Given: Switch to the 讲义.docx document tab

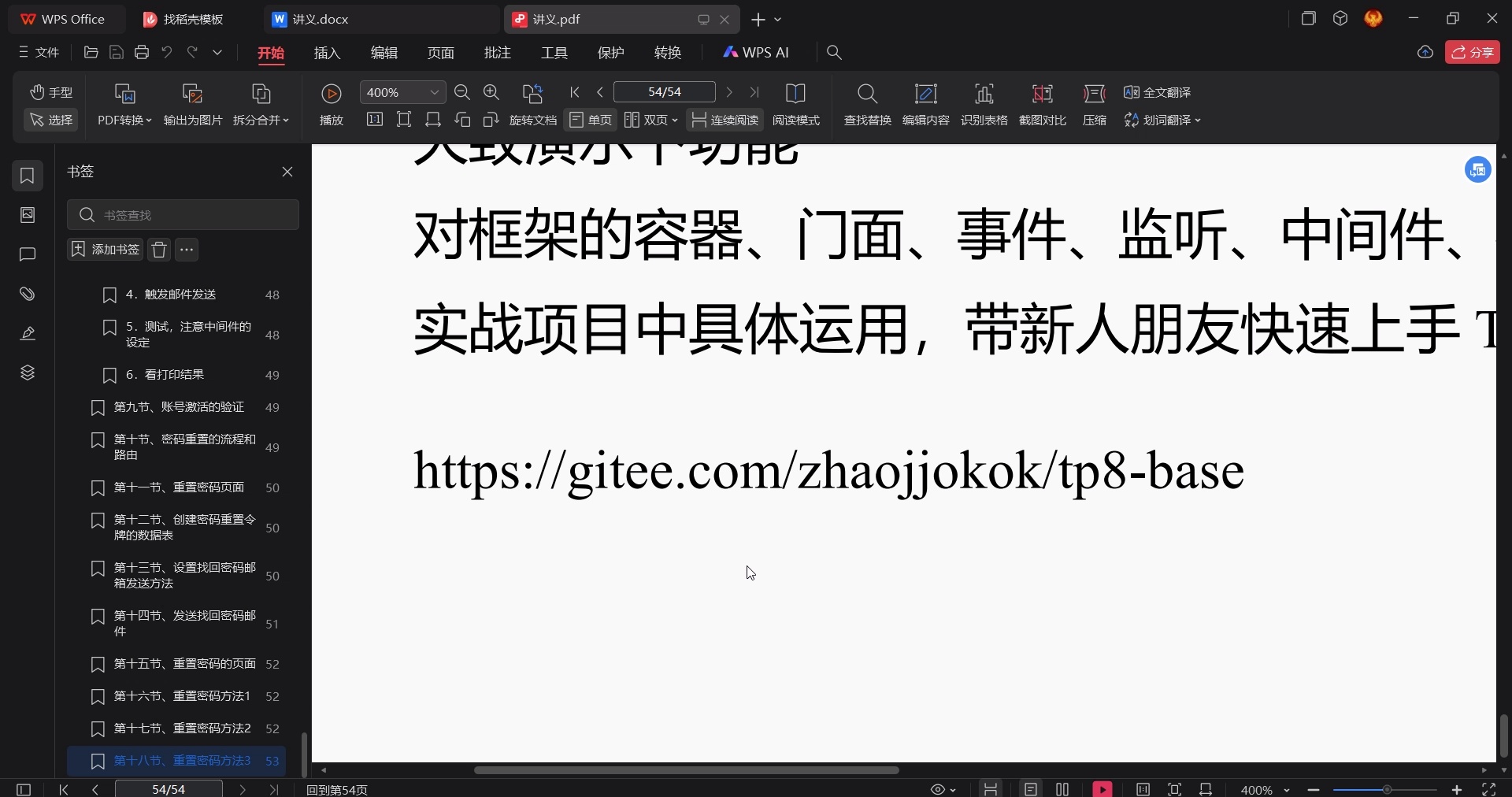Looking at the screenshot, I should point(318,19).
